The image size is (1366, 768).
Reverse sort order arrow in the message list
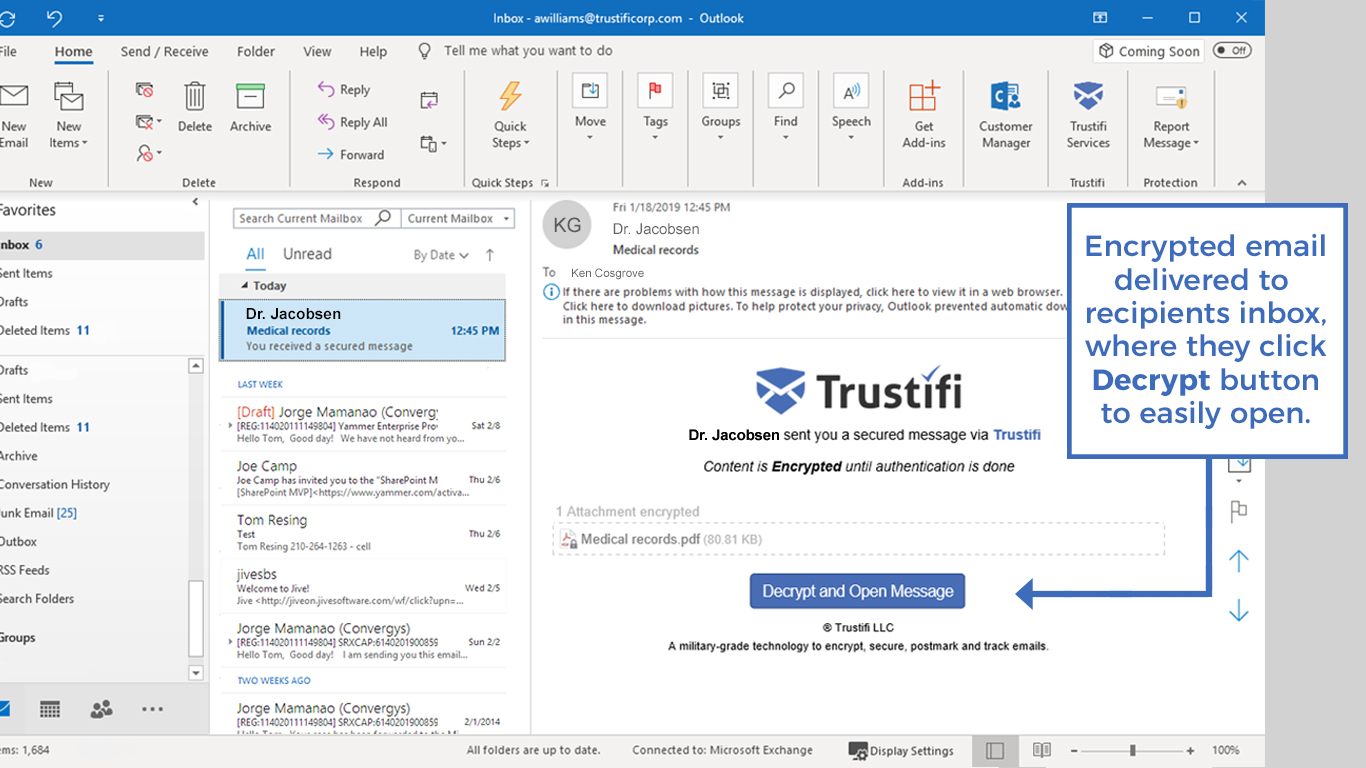tap(490, 255)
